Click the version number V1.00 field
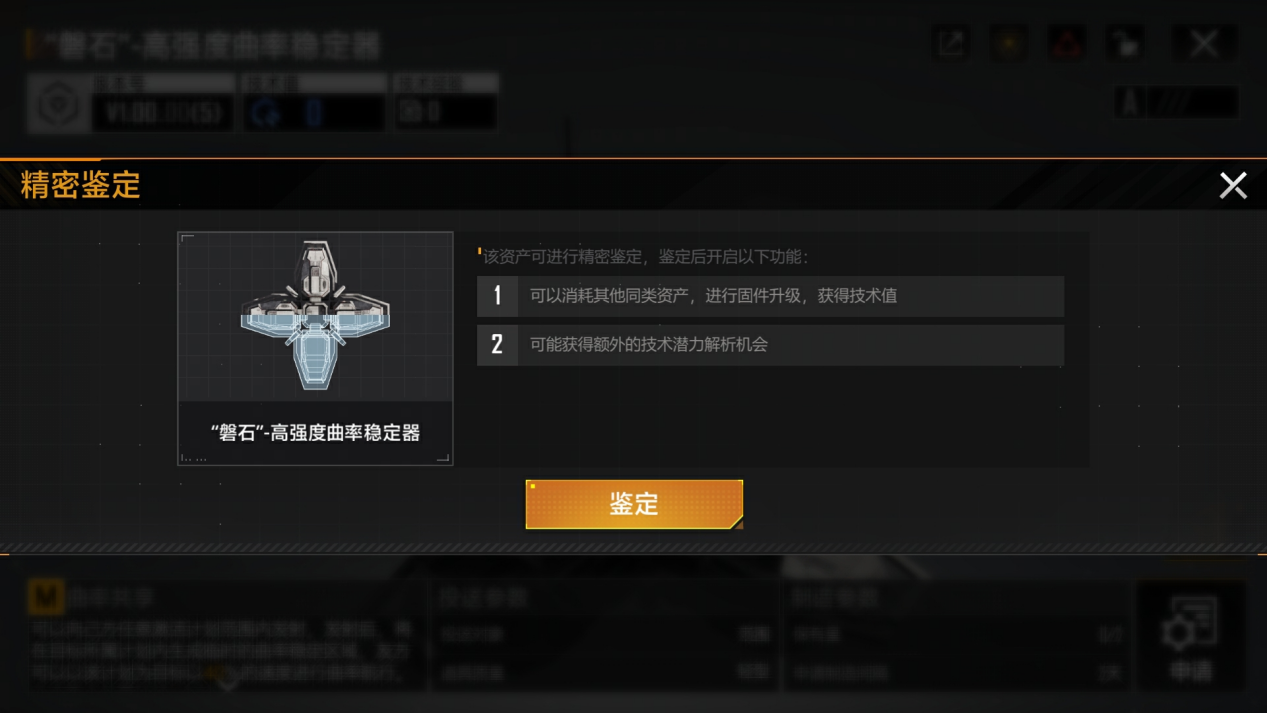The width and height of the screenshot is (1267, 713). (x=164, y=113)
